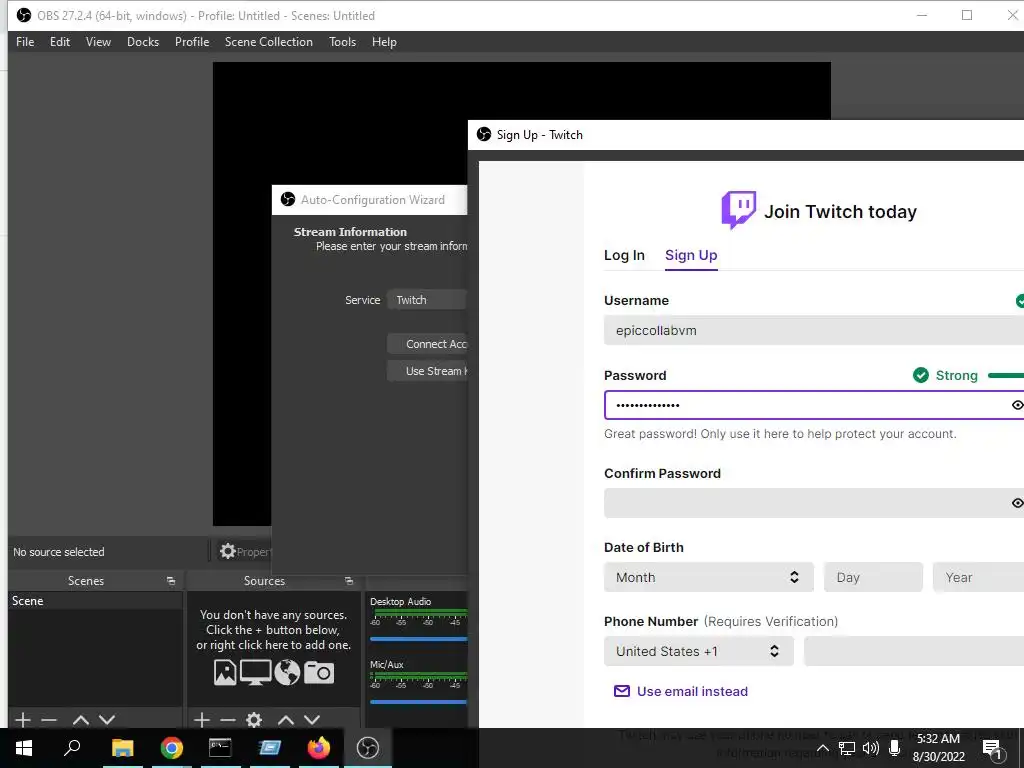Move source down with arrow icon

click(x=312, y=720)
